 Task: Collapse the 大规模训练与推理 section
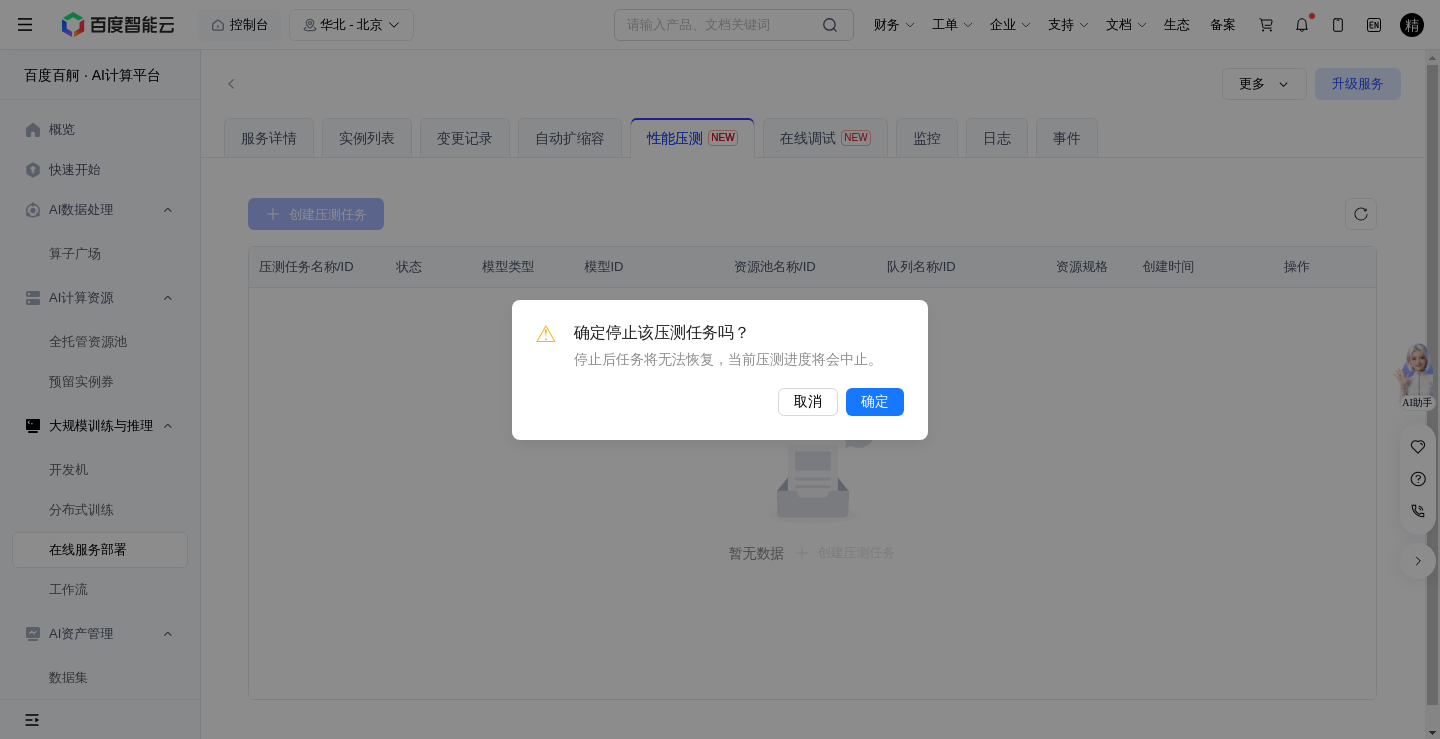tap(168, 426)
